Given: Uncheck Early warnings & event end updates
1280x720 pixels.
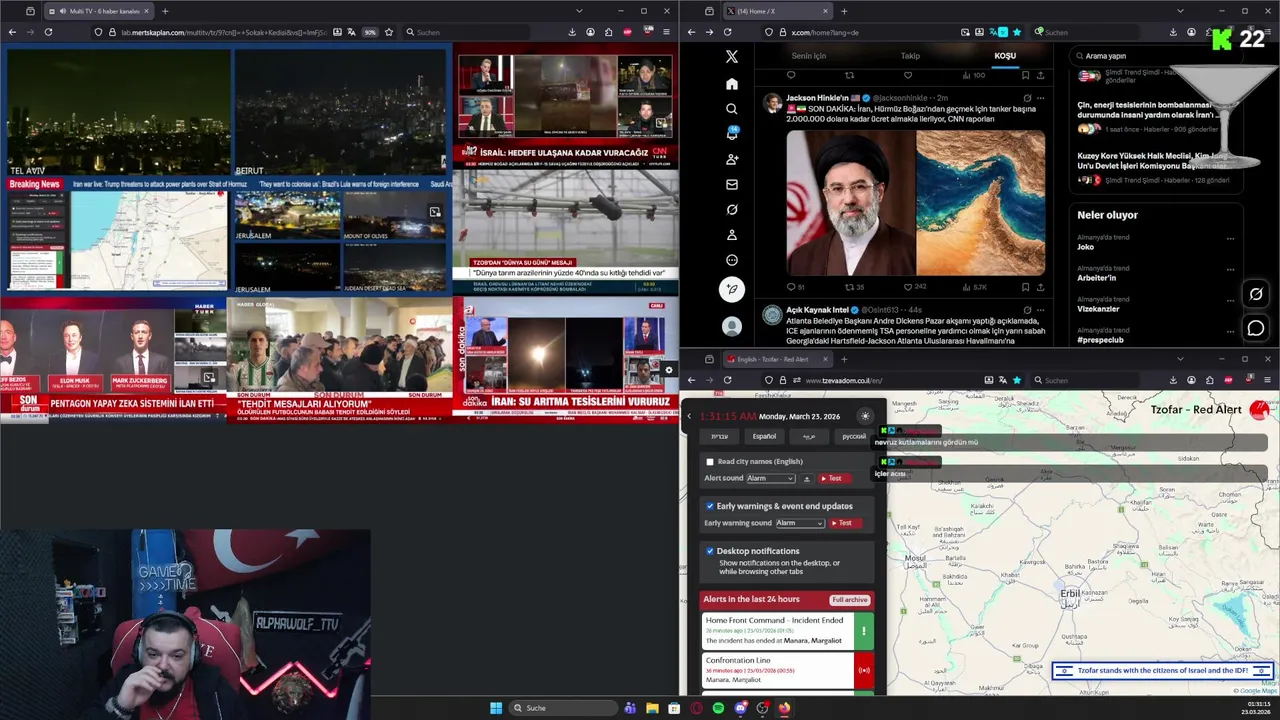Looking at the screenshot, I should (x=710, y=506).
